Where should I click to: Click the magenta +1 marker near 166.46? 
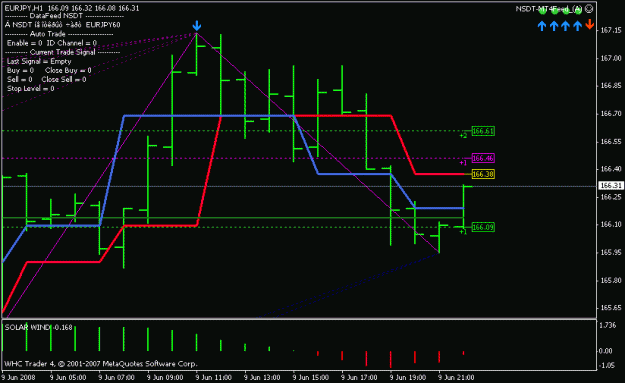pyautogui.click(x=463, y=163)
